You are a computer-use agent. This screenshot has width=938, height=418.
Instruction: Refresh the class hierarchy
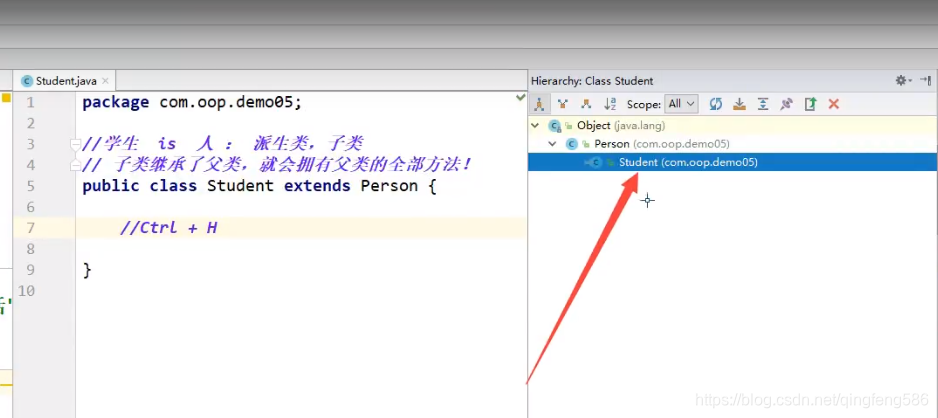[x=715, y=104]
